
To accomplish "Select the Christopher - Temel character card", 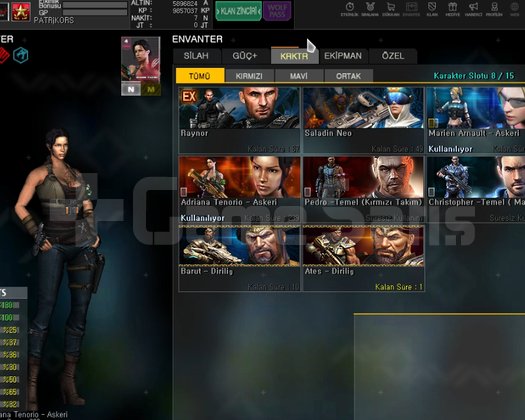I will 476,189.
